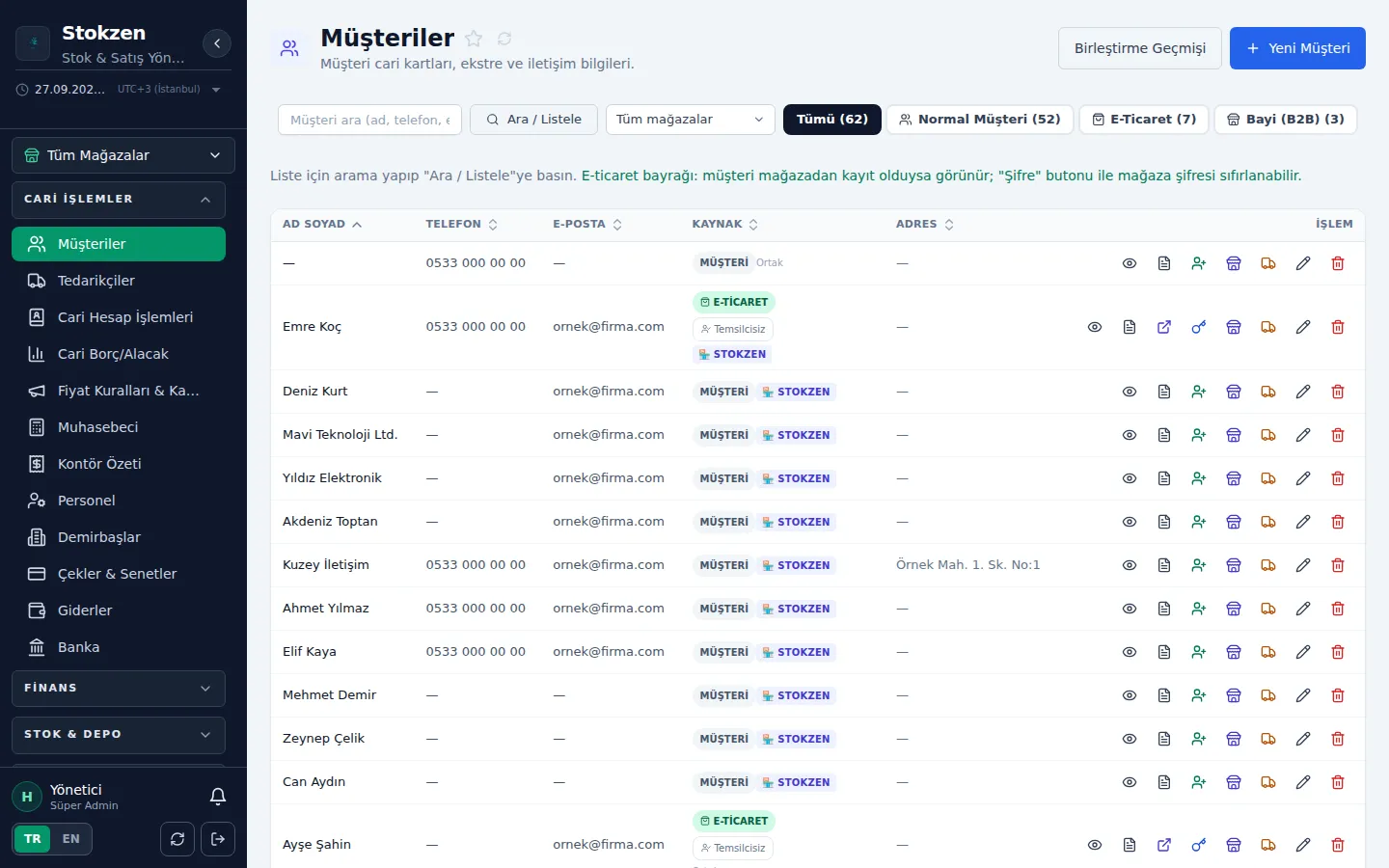The image size is (1389, 868).
Task: Switch language to EN
Action: 71,839
